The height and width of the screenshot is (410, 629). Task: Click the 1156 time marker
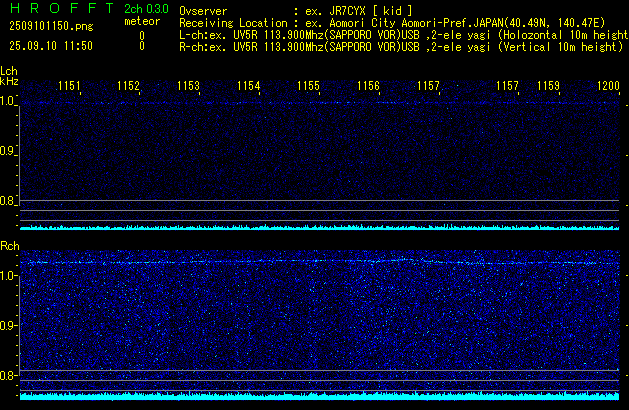click(368, 86)
